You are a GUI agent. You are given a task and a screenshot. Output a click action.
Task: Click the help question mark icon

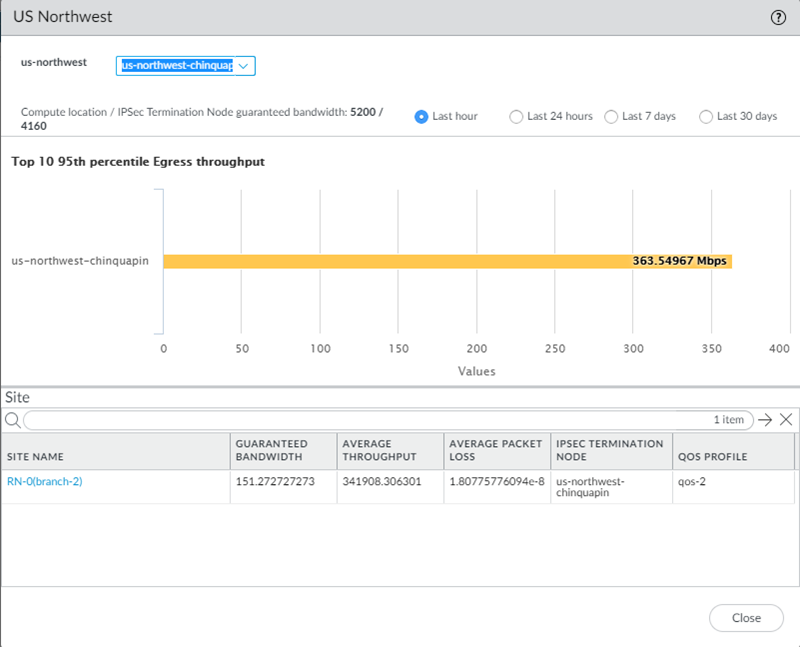[x=777, y=17]
